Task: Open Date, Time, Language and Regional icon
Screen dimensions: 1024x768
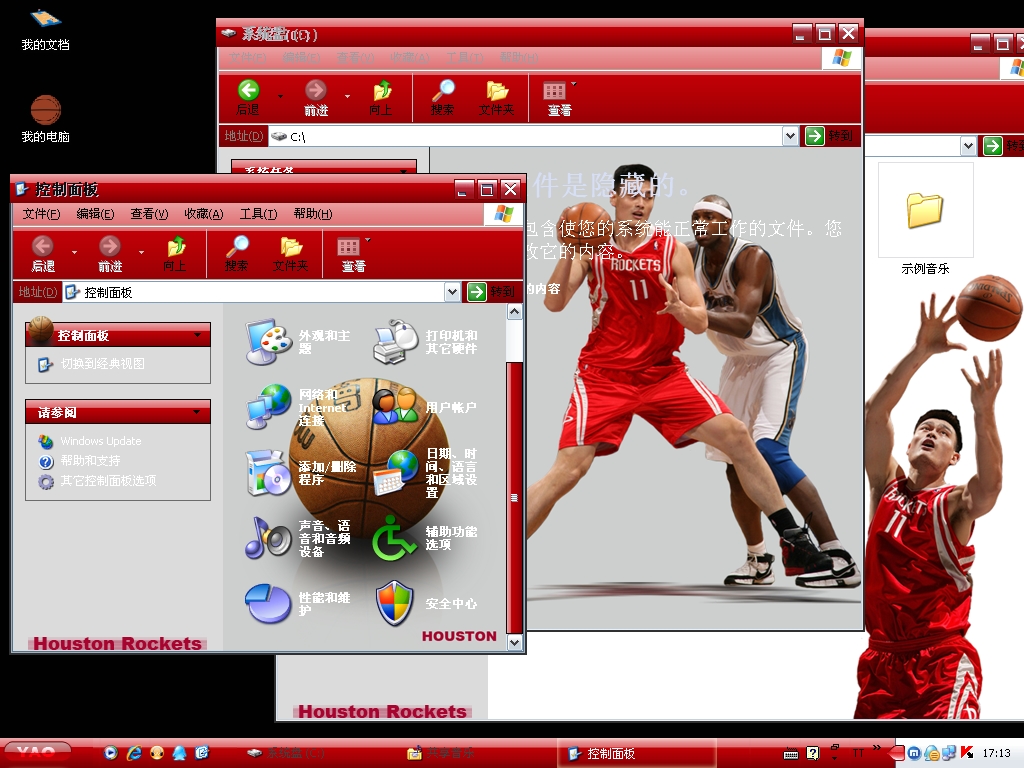Action: pos(396,472)
